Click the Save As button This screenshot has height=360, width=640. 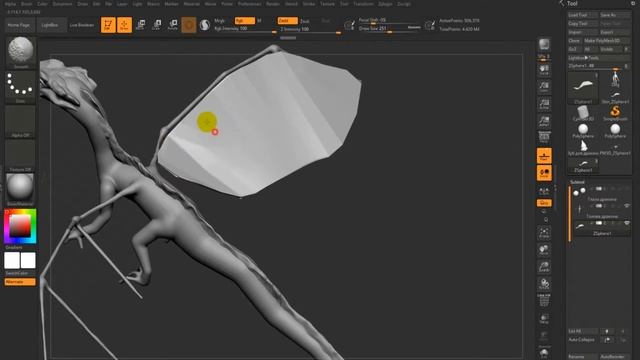[615, 15]
